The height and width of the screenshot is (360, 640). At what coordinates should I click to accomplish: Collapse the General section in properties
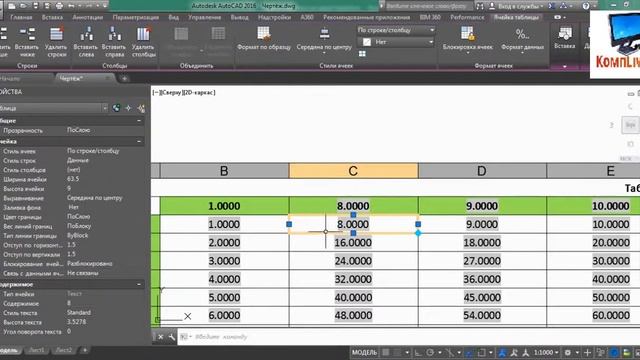(x=139, y=121)
